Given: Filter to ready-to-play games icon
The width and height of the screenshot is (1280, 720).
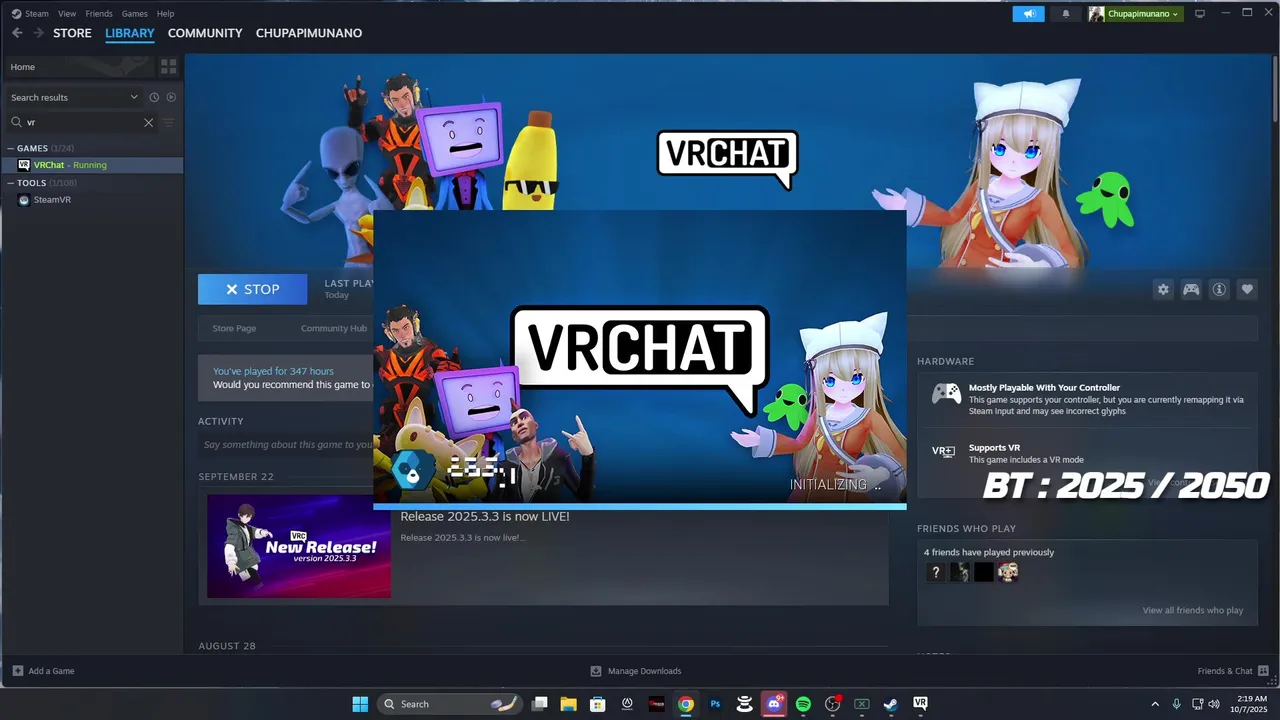Looking at the screenshot, I should tap(171, 97).
